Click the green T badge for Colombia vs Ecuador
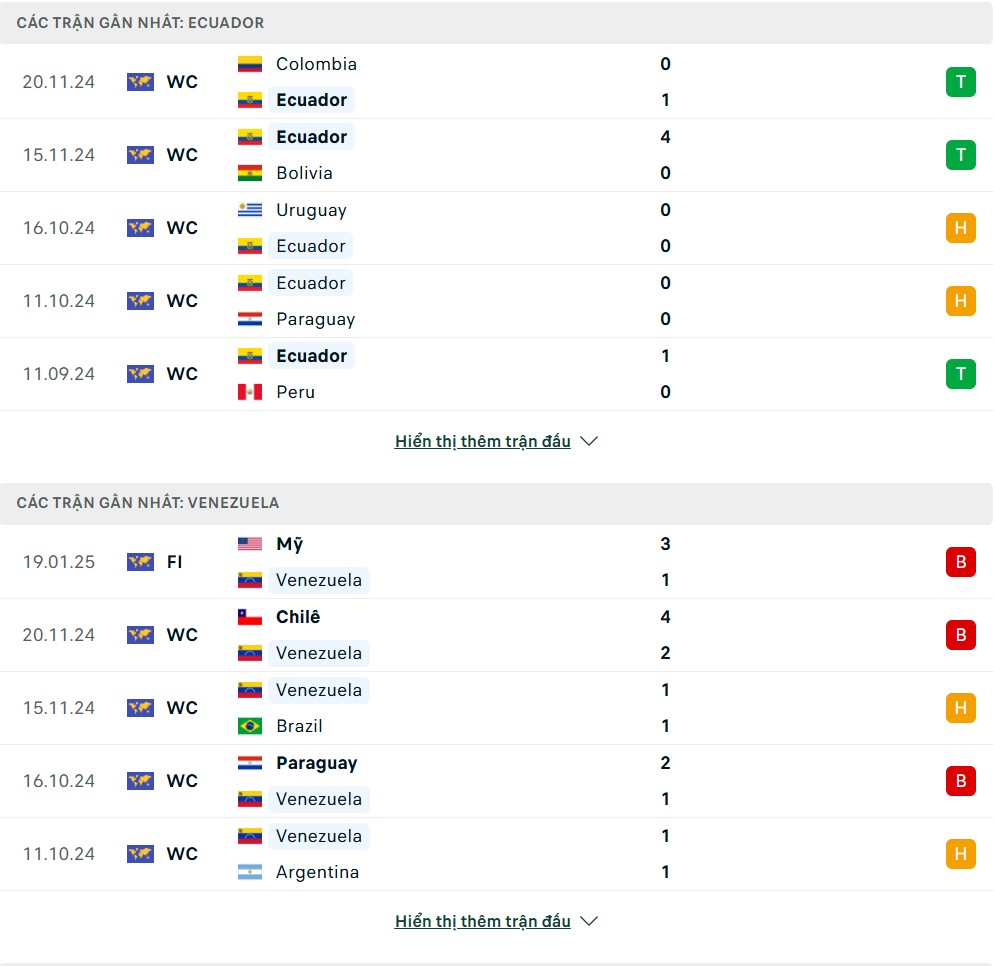The image size is (994, 966). click(960, 82)
